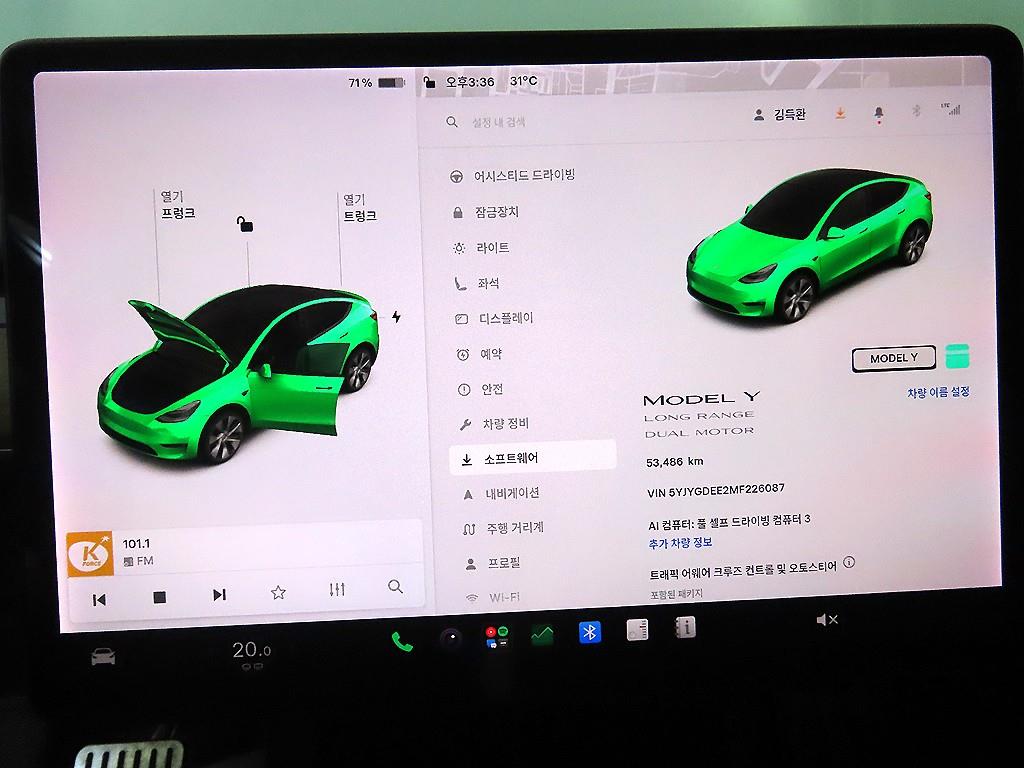Open 예약 settings
This screenshot has width=1024, height=768.
point(479,354)
